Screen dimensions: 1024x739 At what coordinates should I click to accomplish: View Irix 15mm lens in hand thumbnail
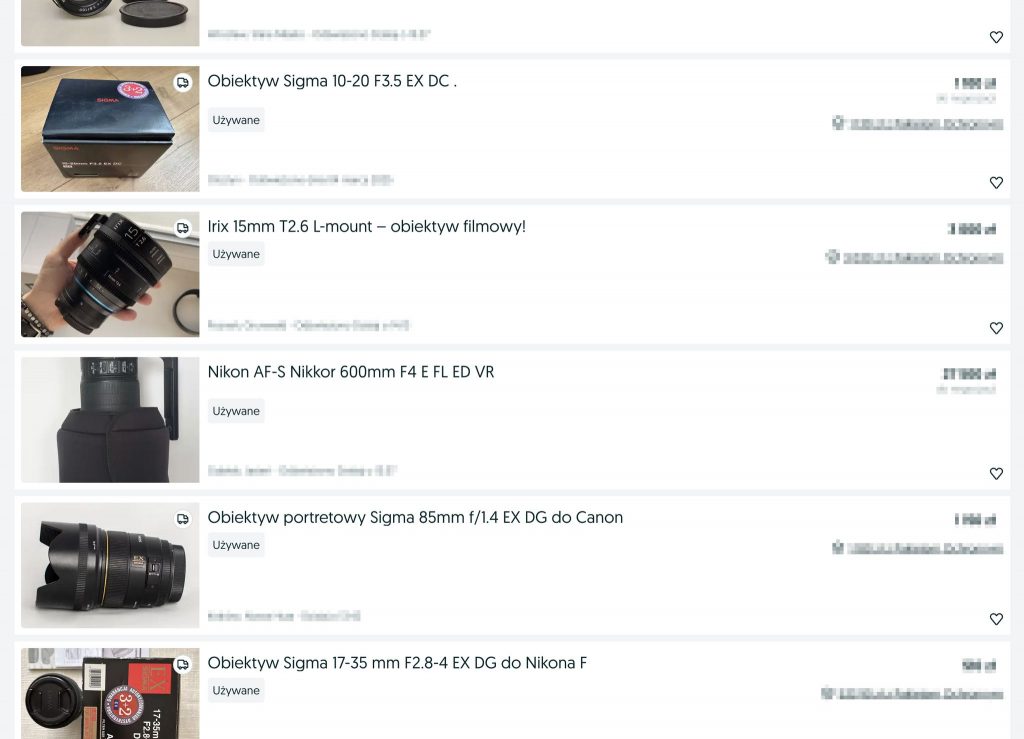110,274
